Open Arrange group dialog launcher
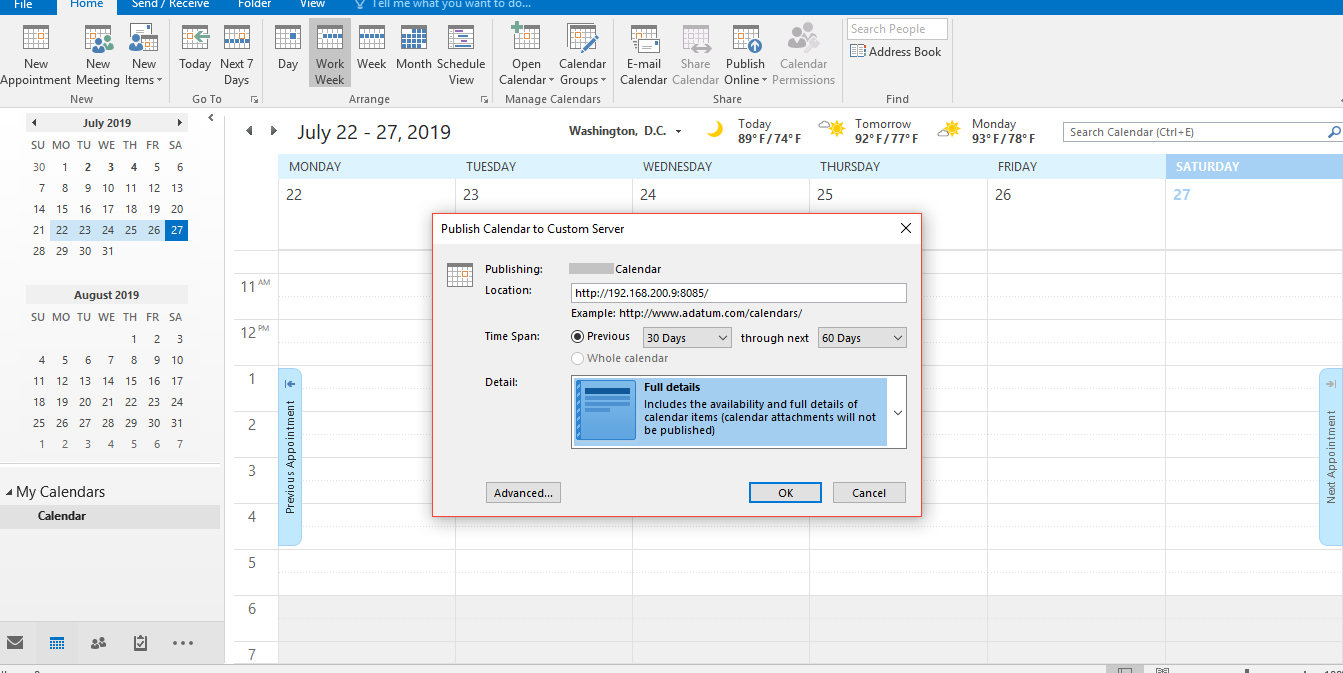The width and height of the screenshot is (1343, 673). click(485, 100)
